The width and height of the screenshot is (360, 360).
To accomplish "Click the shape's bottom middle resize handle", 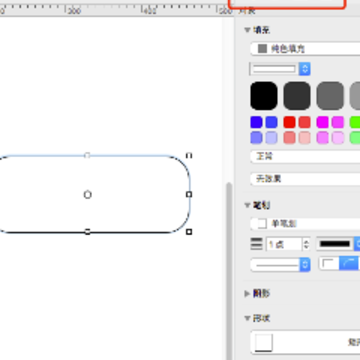I will pos(87,231).
